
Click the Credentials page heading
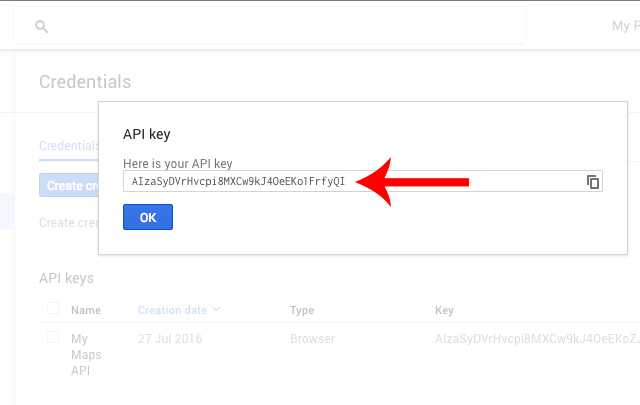(x=85, y=82)
